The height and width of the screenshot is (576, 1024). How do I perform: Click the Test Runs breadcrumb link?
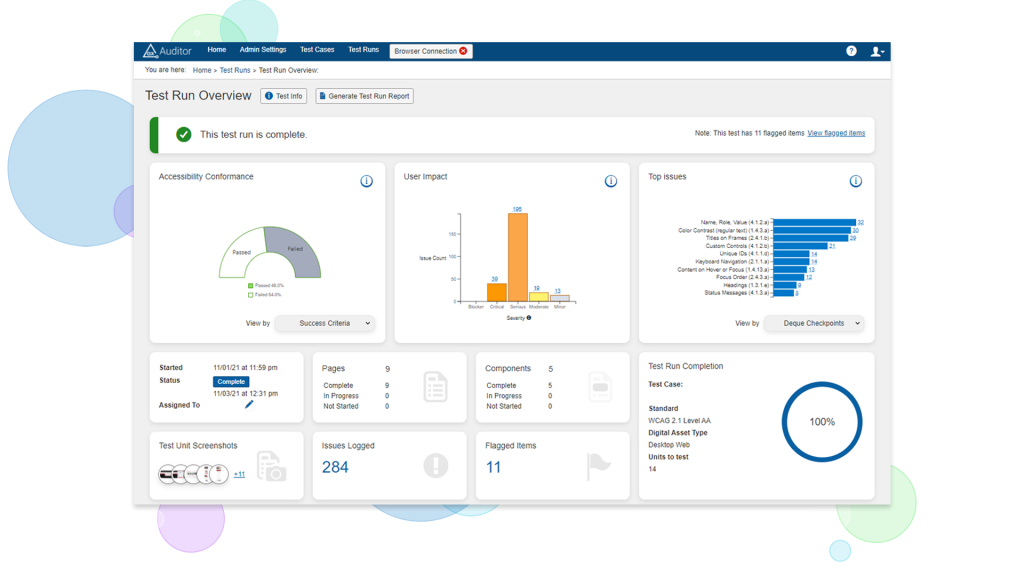coord(234,71)
